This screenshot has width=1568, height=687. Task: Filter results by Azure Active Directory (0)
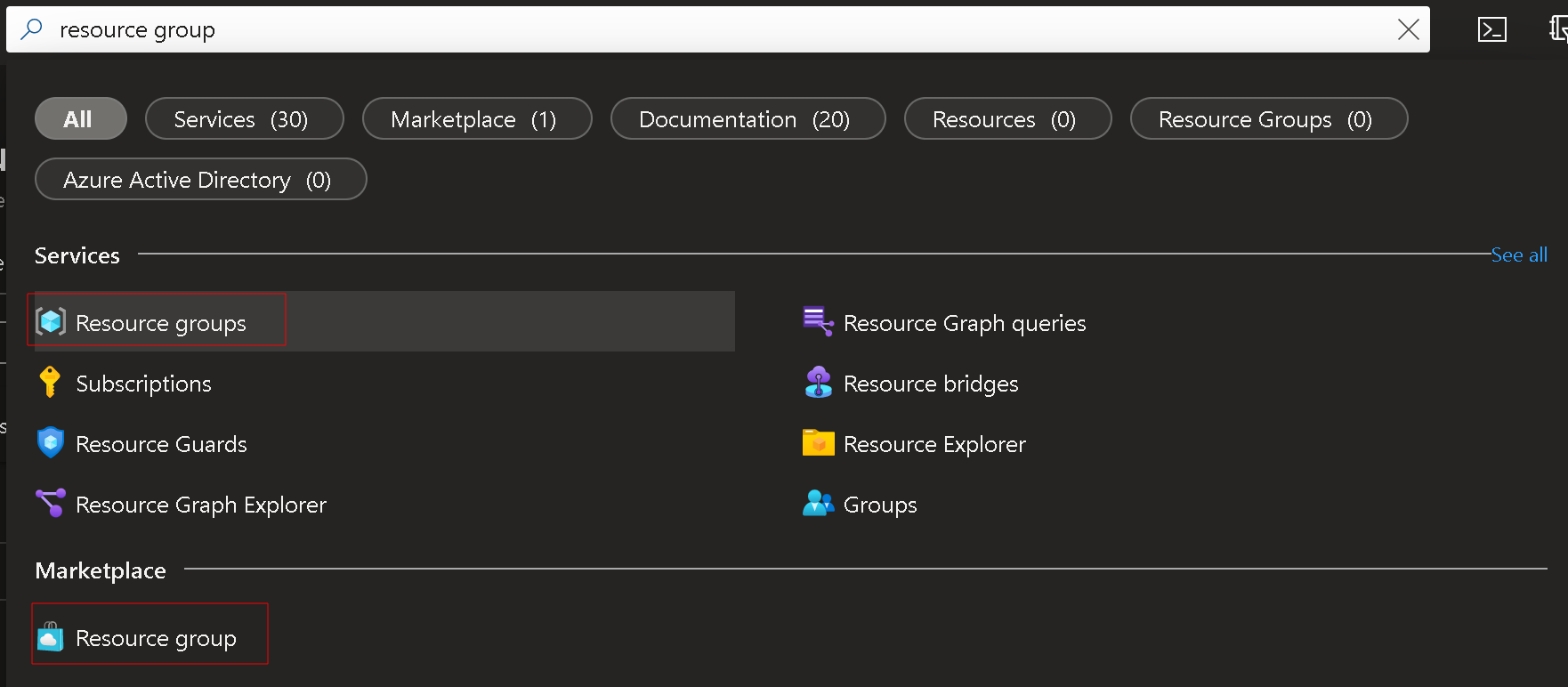[201, 179]
